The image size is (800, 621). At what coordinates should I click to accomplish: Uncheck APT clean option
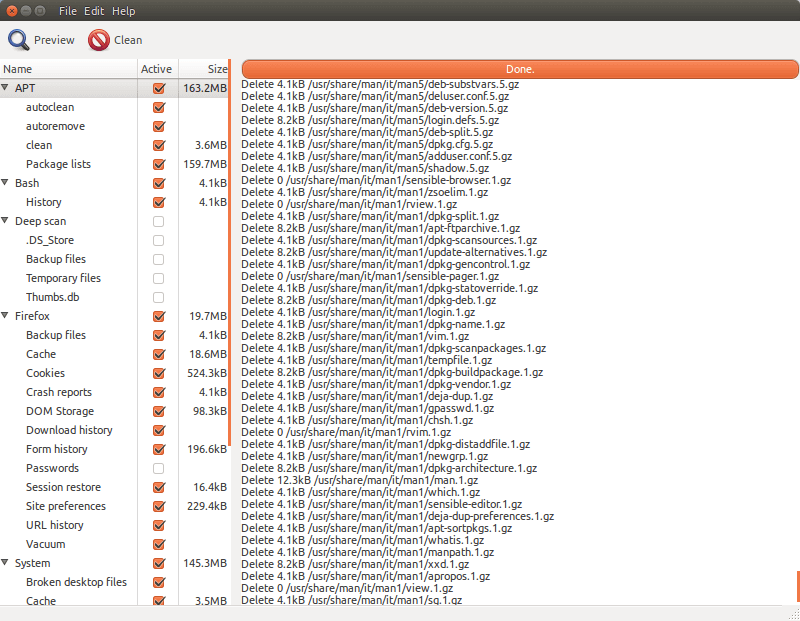159,145
